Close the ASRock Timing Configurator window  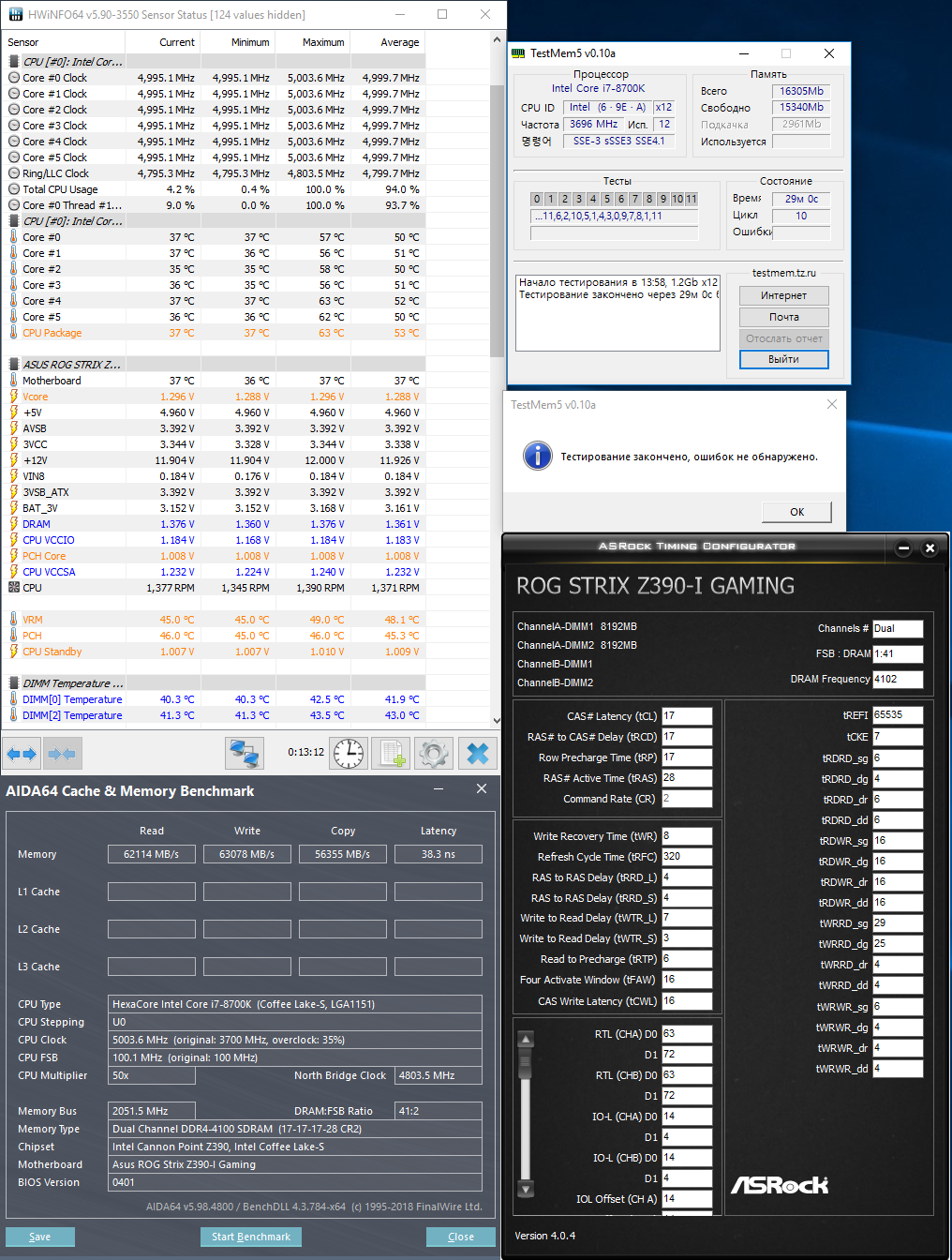(x=930, y=548)
